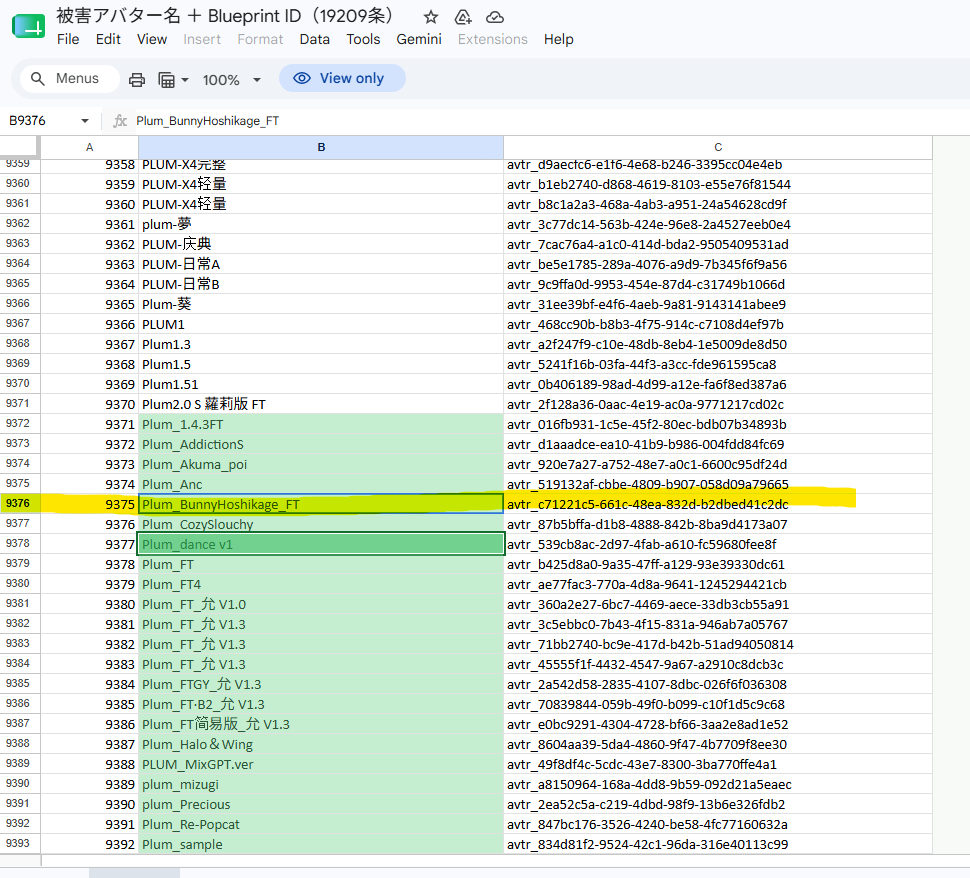
Task: Select cell 9392 in column A
Action: (x=90, y=844)
